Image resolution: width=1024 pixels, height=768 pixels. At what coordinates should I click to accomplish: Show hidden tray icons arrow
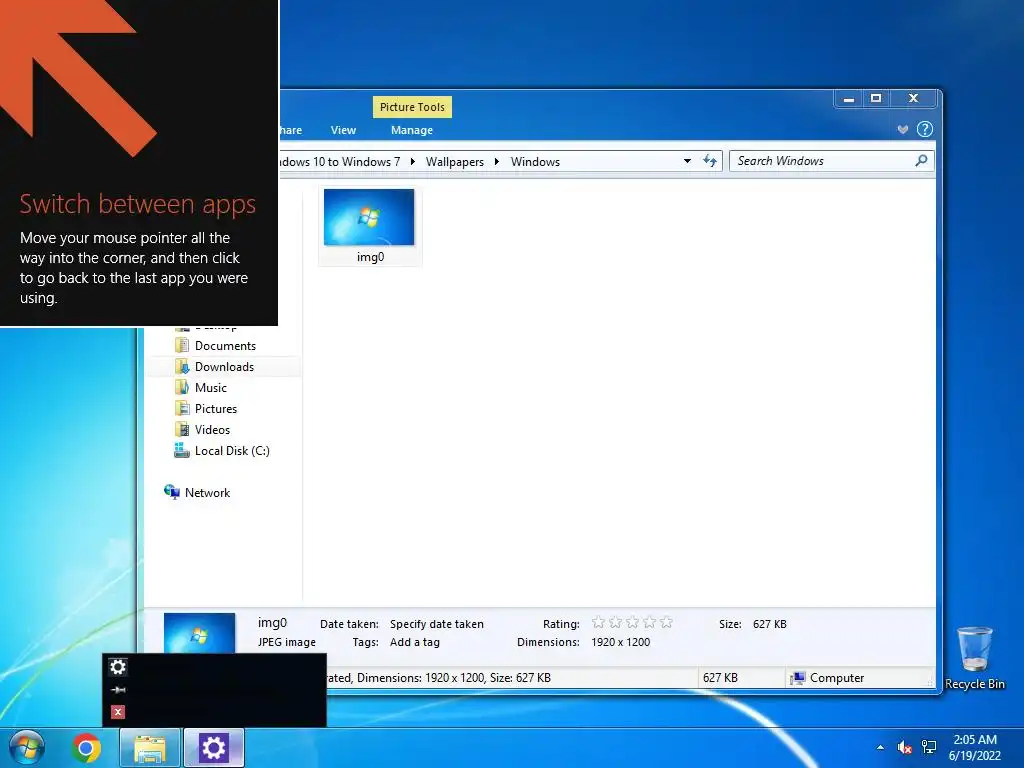click(x=880, y=747)
